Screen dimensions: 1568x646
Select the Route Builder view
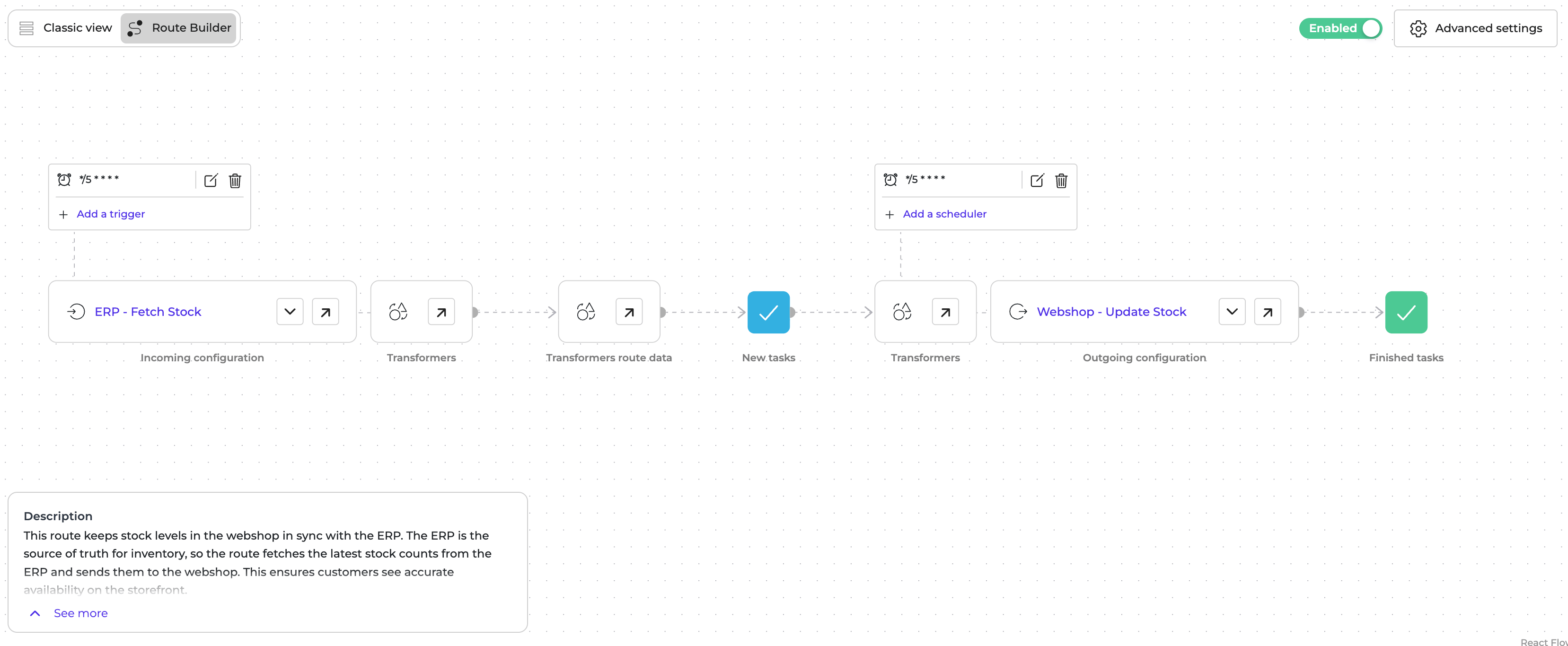178,28
